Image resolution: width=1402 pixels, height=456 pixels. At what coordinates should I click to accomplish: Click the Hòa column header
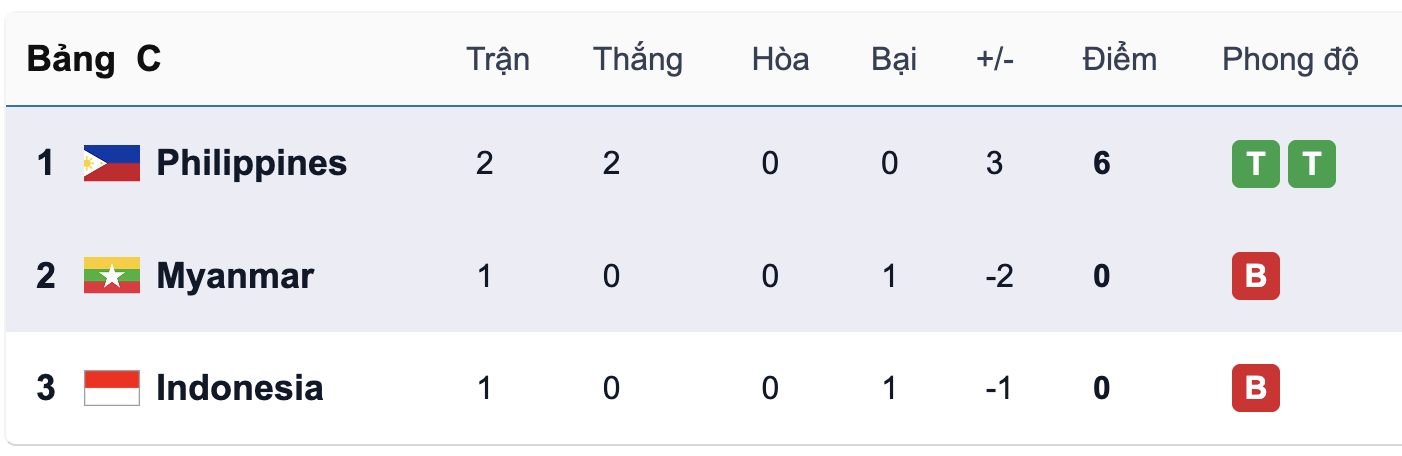point(780,60)
